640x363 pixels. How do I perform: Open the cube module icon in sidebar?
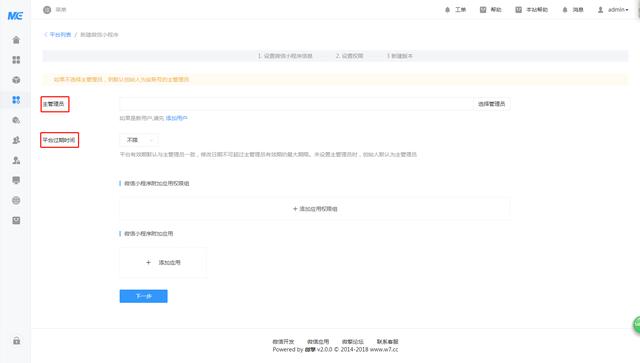[x=16, y=80]
